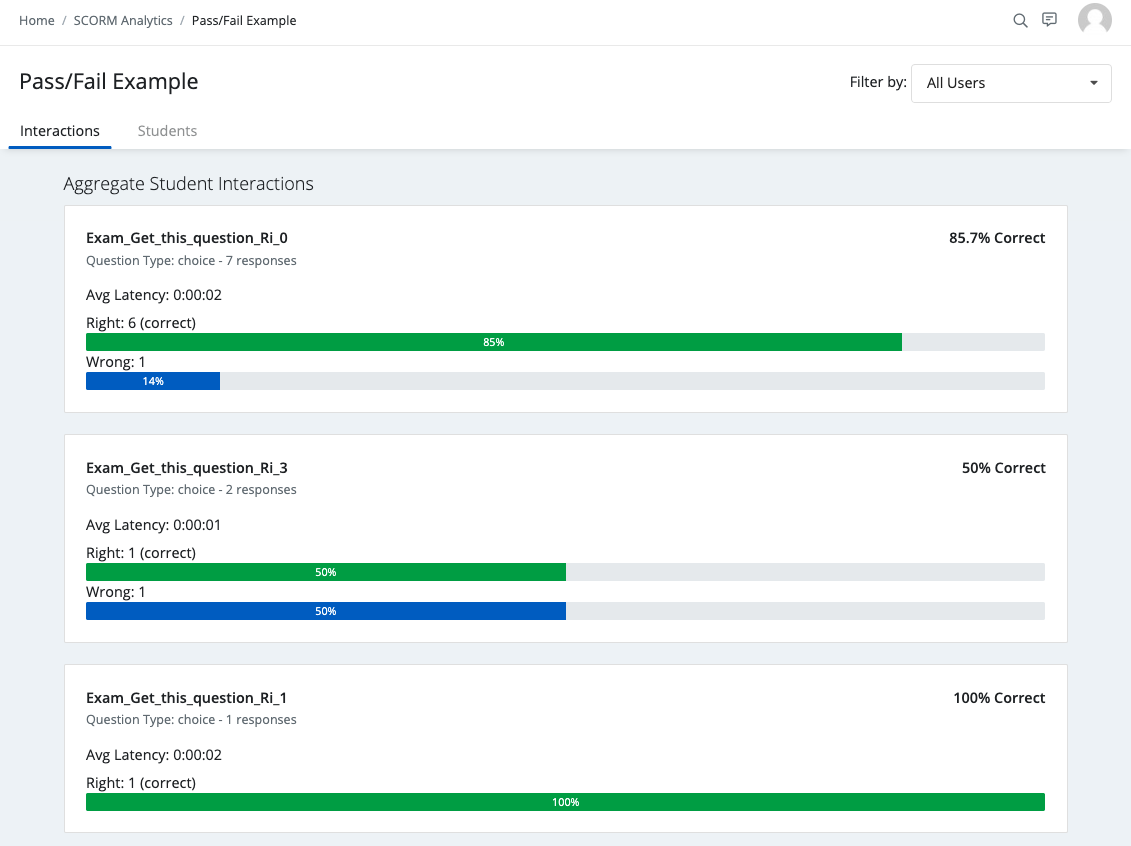Click the 50% blue wrong bar
Screen dimensions: 1131x846
pyautogui.click(x=326, y=611)
